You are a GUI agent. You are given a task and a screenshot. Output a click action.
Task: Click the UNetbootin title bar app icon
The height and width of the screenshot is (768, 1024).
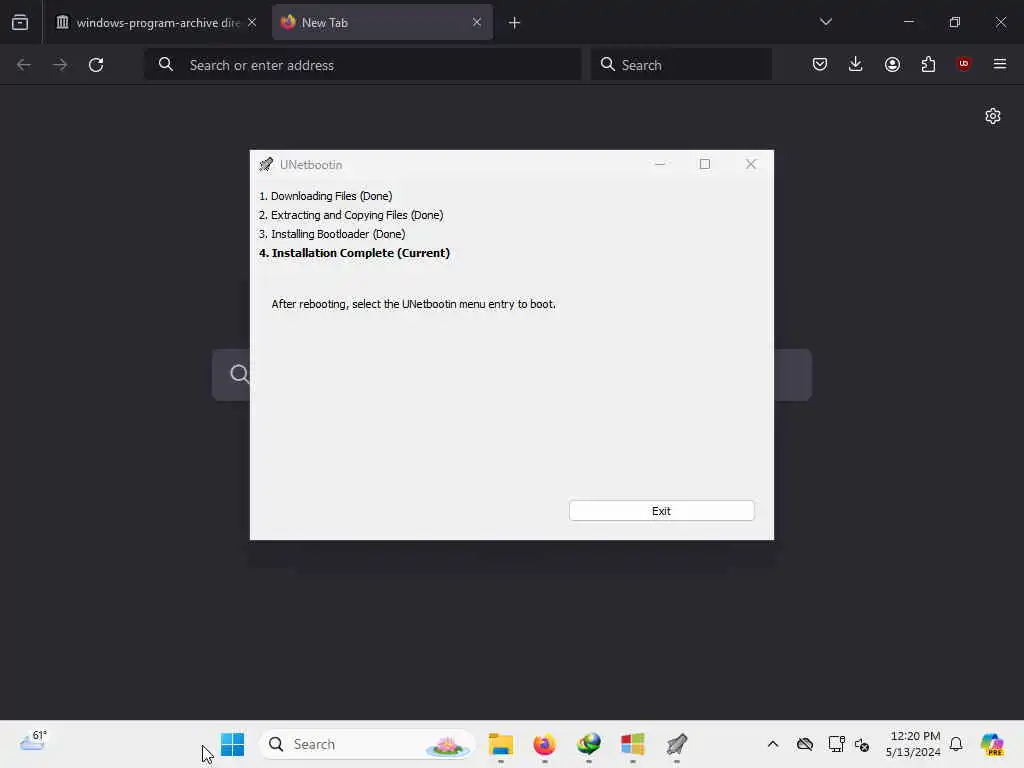click(x=266, y=164)
